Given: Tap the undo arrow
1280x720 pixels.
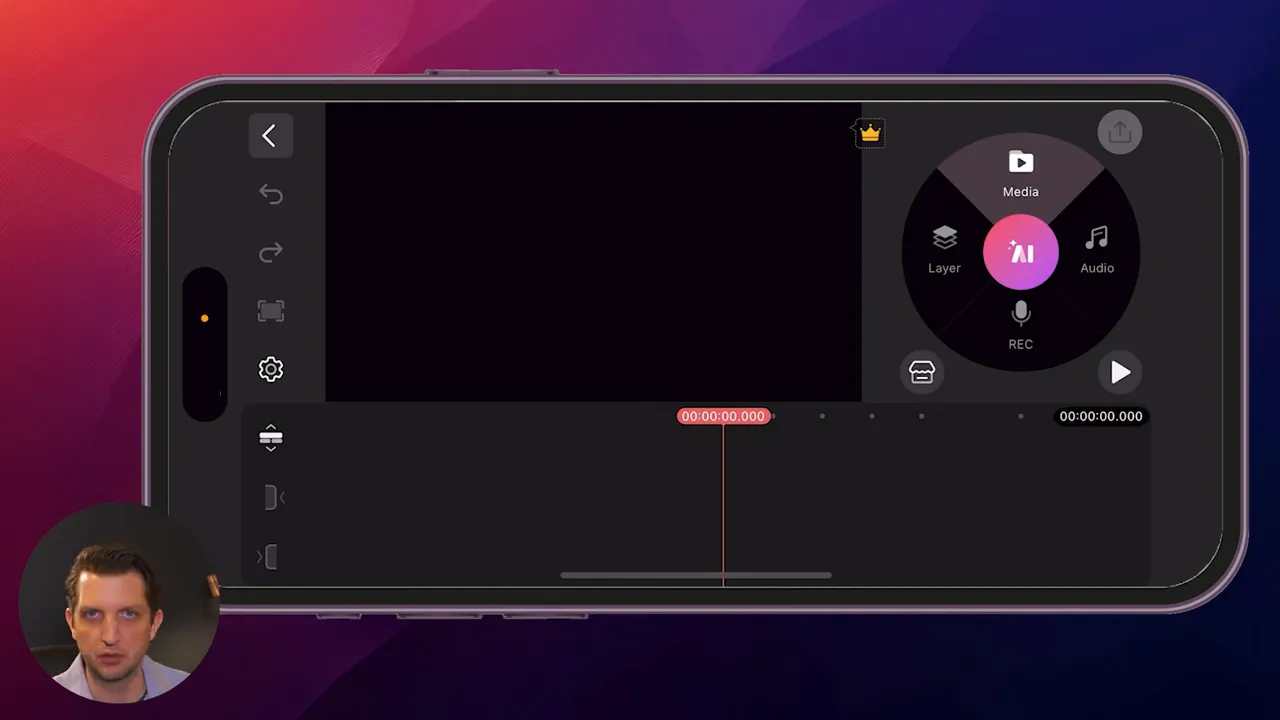Looking at the screenshot, I should point(271,194).
